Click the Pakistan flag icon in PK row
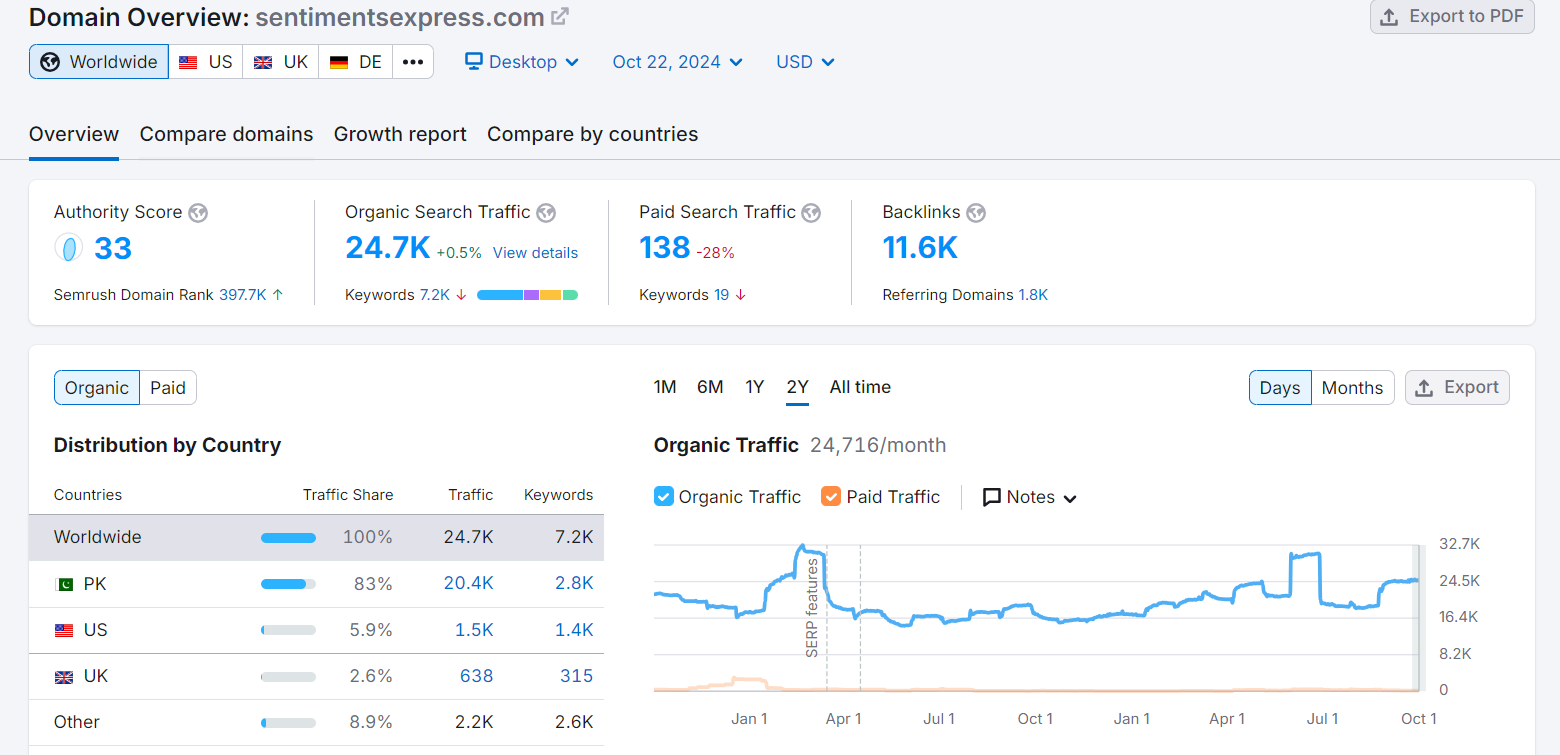Image resolution: width=1560 pixels, height=755 pixels. click(x=64, y=584)
